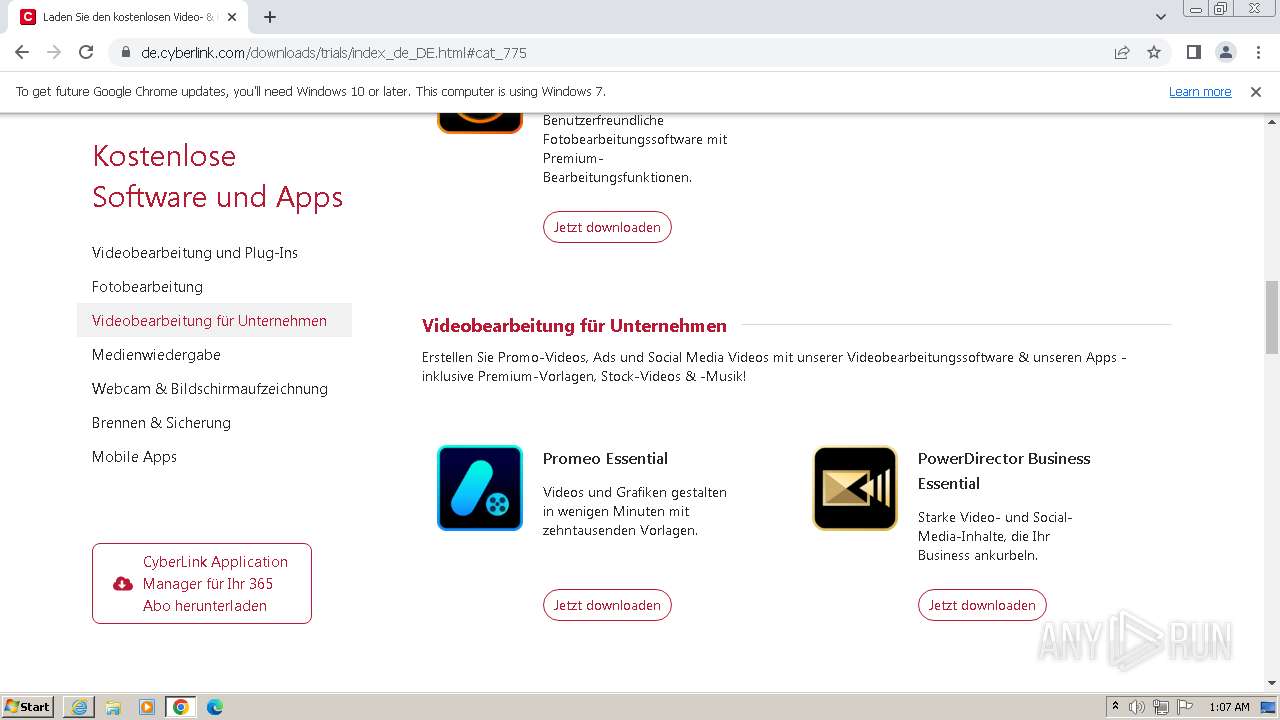Click Jetzt downloaden for PowerDirector Business Essential
The width and height of the screenshot is (1280, 720).
982,605
